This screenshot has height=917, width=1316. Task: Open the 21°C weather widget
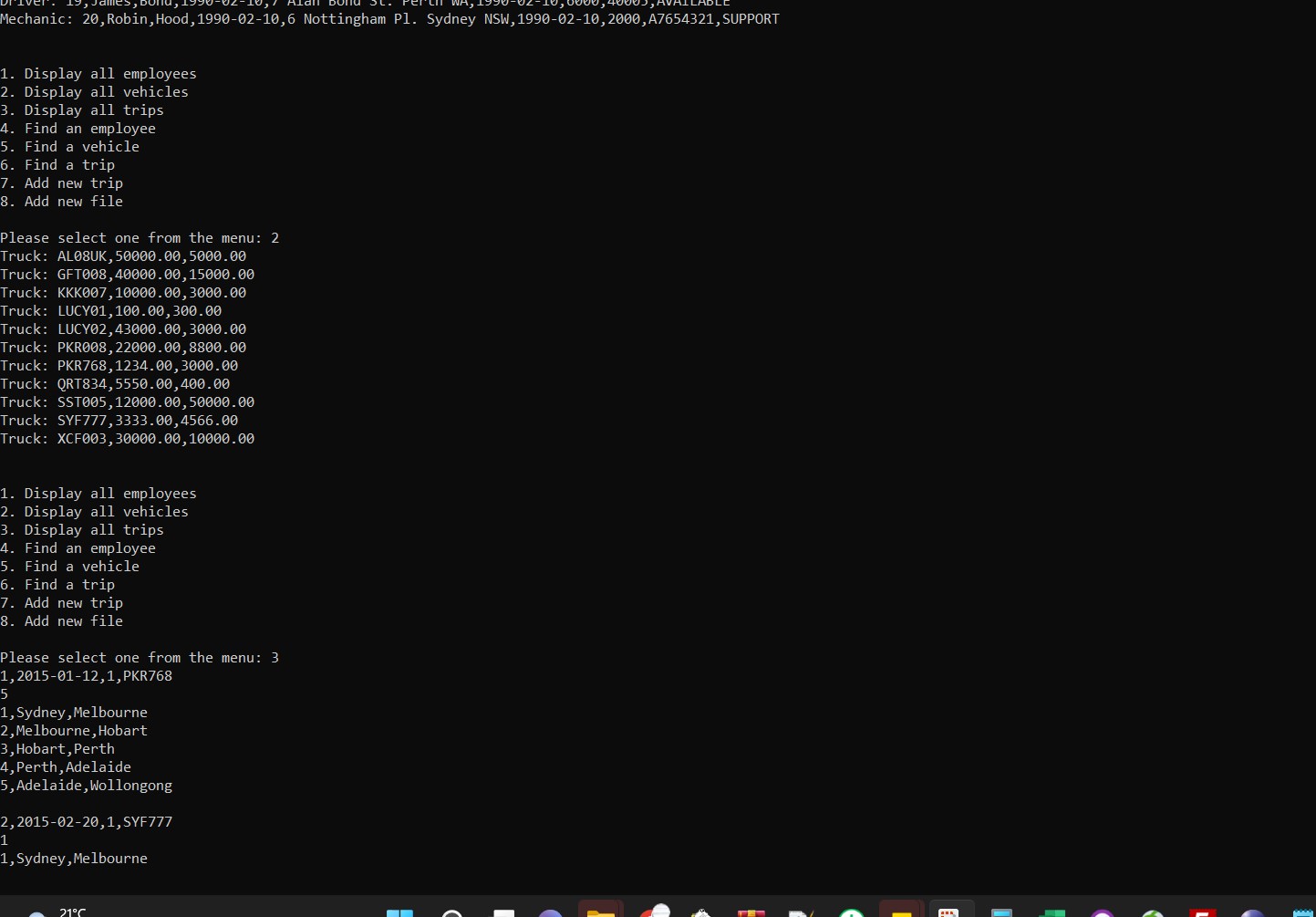(x=57, y=912)
